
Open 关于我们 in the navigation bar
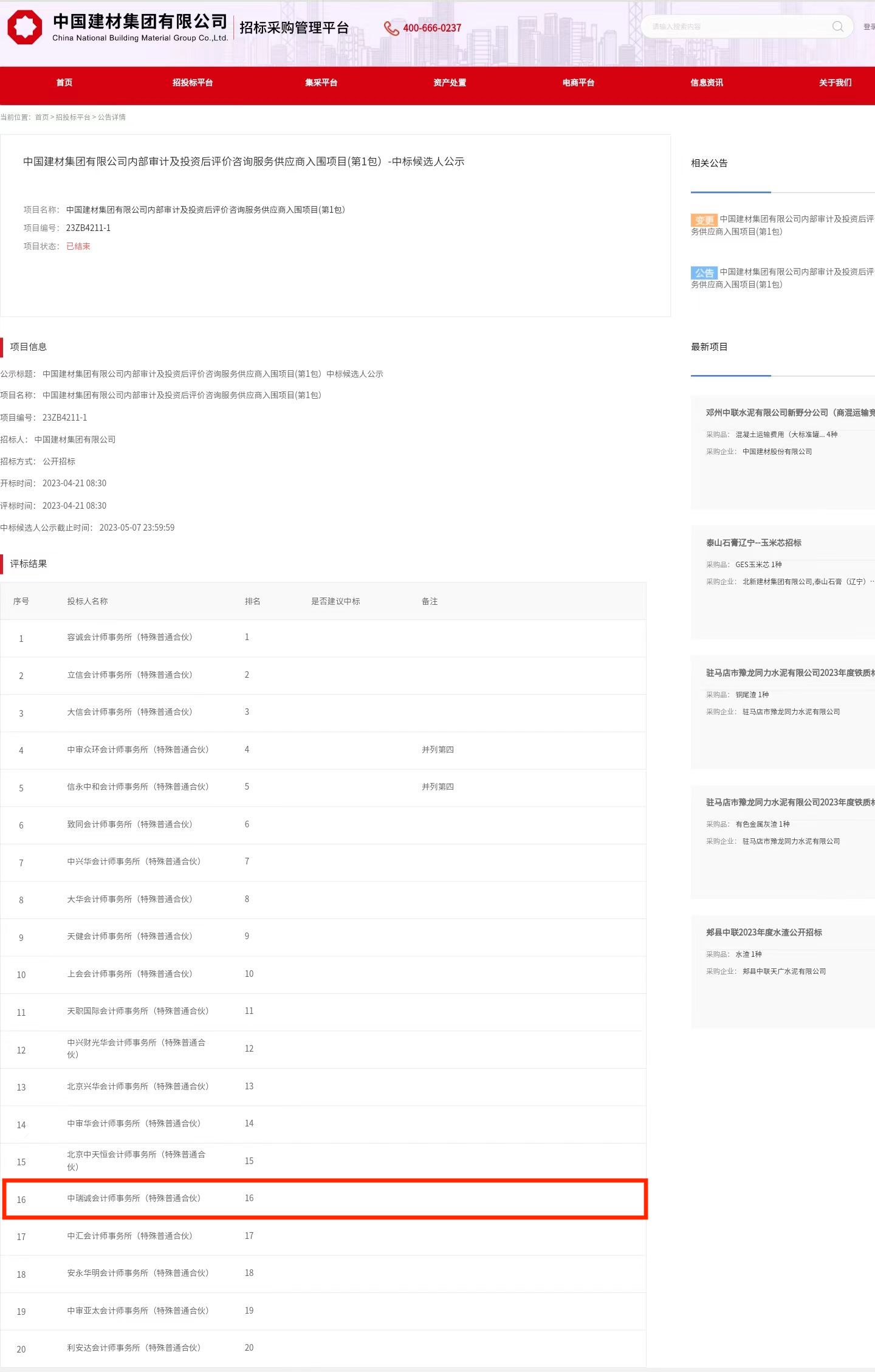(835, 83)
